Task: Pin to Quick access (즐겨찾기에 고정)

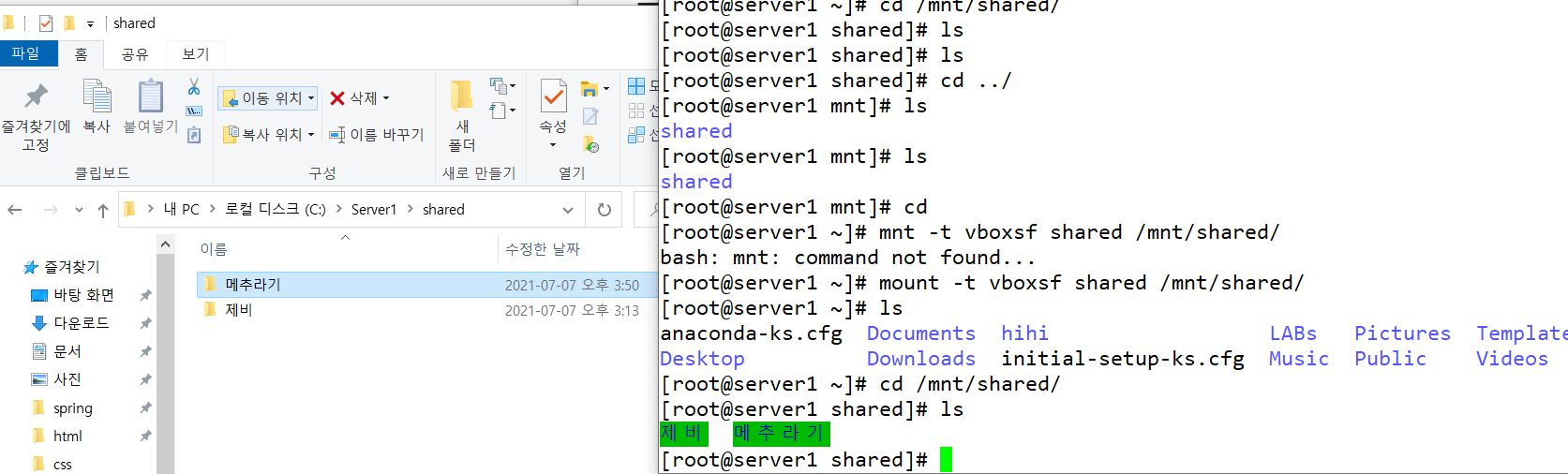Action: click(36, 116)
